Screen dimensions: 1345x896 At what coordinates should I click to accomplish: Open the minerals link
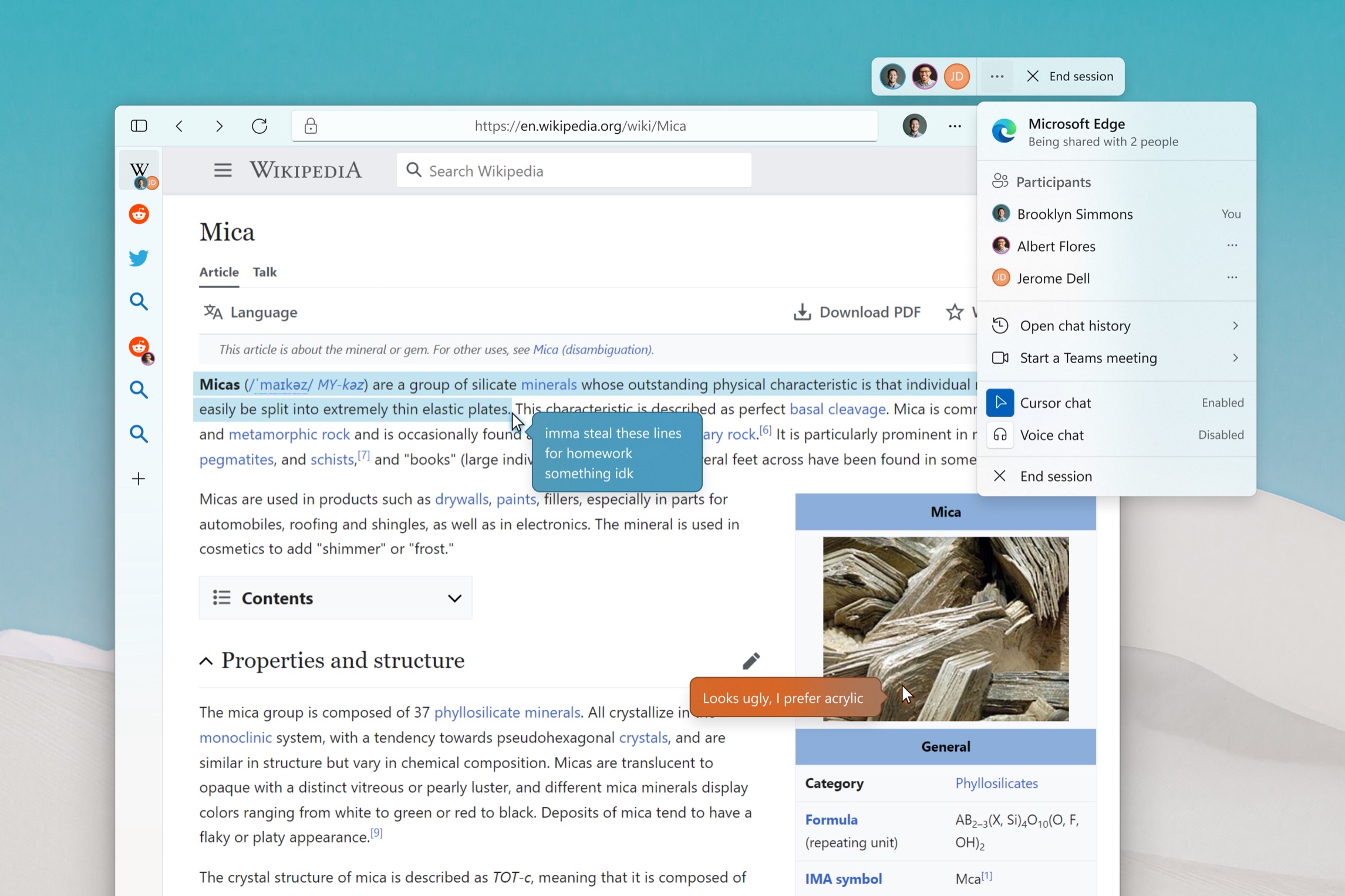(x=549, y=384)
